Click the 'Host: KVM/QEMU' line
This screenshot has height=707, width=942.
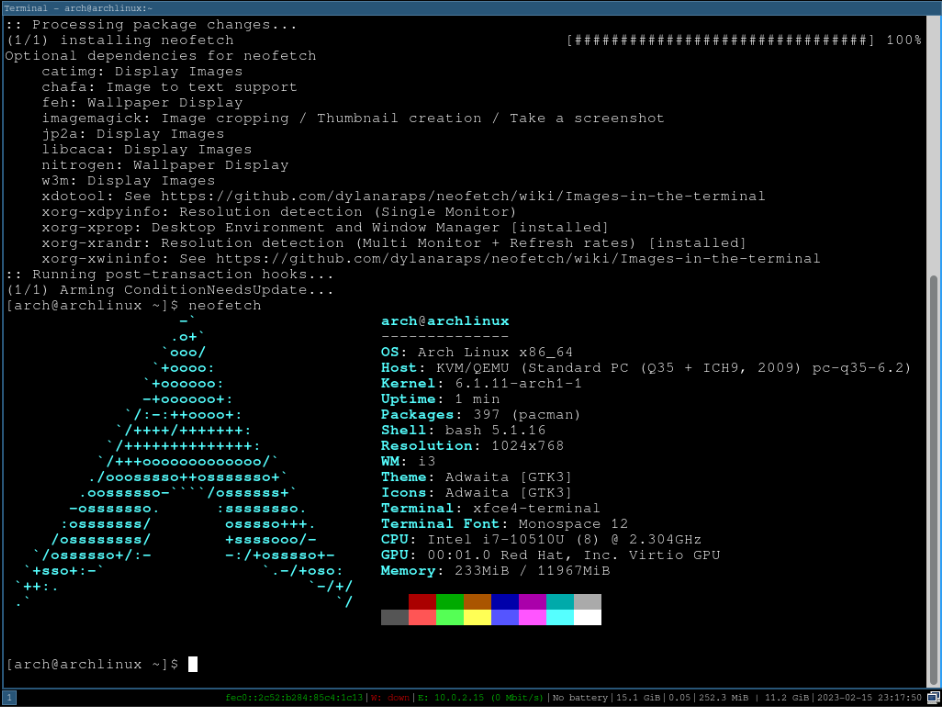[x=646, y=368]
